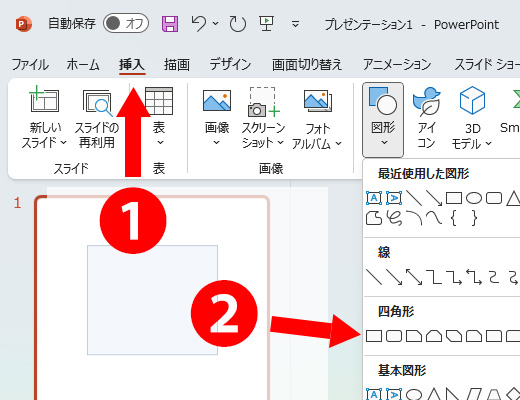Choose Line Arrow in 最近使用した図形

point(434,198)
